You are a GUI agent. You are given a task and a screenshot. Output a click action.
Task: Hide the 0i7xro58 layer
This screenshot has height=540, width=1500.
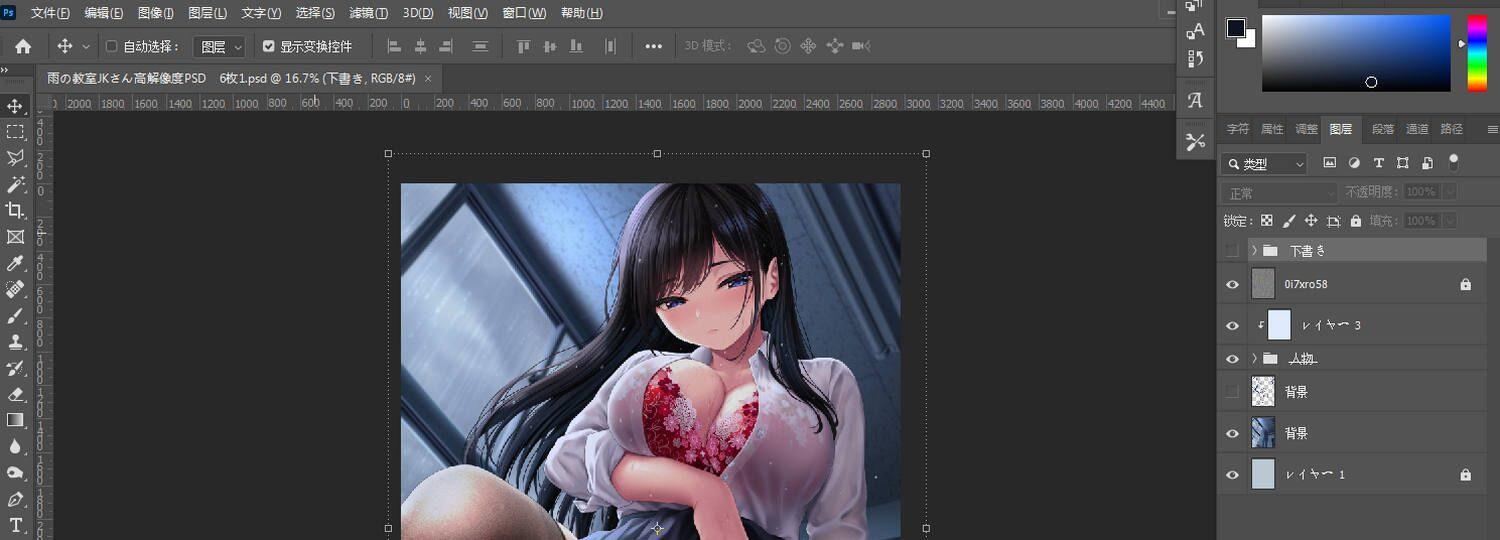pos(1232,285)
